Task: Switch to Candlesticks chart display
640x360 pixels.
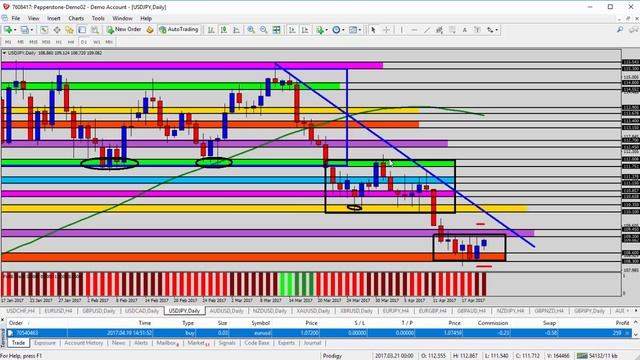Action: (224, 30)
